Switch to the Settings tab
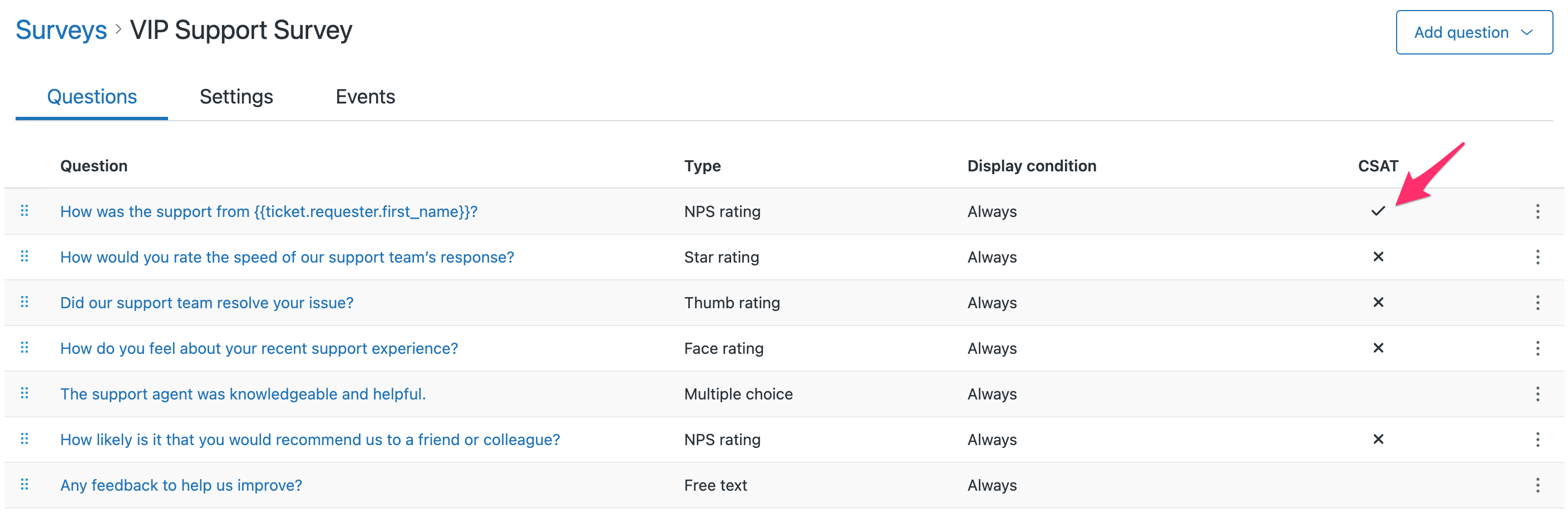This screenshot has height=523, width=1568. 236,96
